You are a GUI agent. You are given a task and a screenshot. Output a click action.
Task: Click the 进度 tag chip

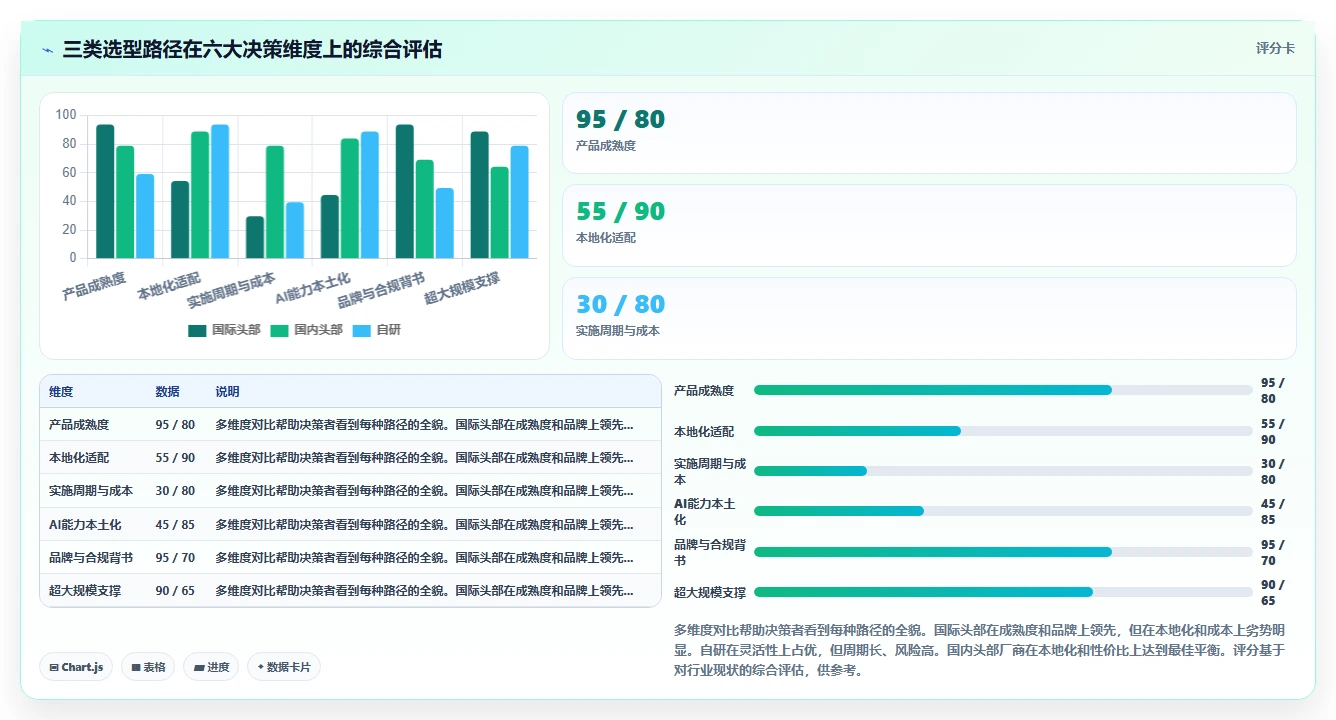pyautogui.click(x=211, y=667)
